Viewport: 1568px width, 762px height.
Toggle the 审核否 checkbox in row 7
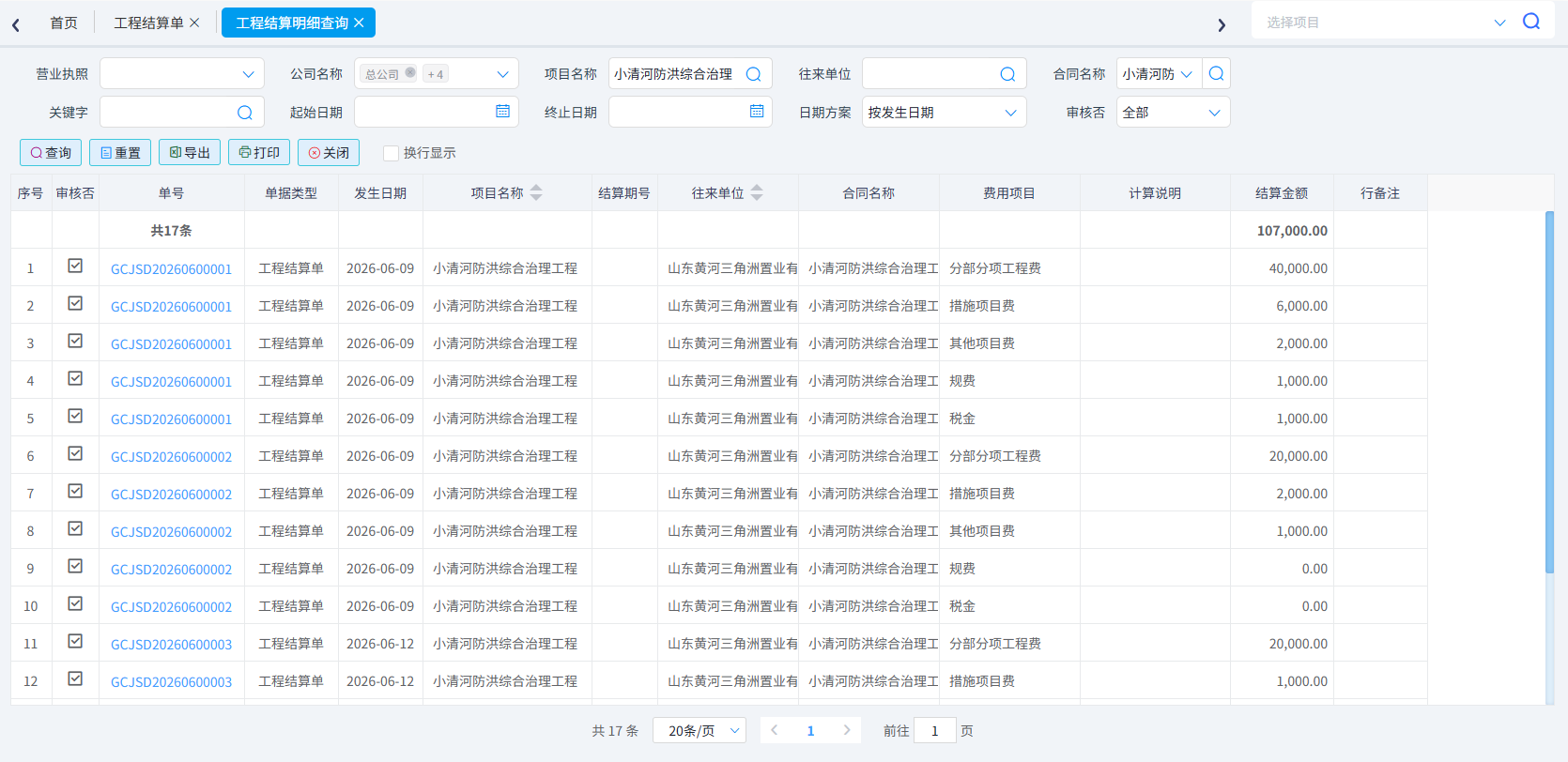click(x=75, y=492)
